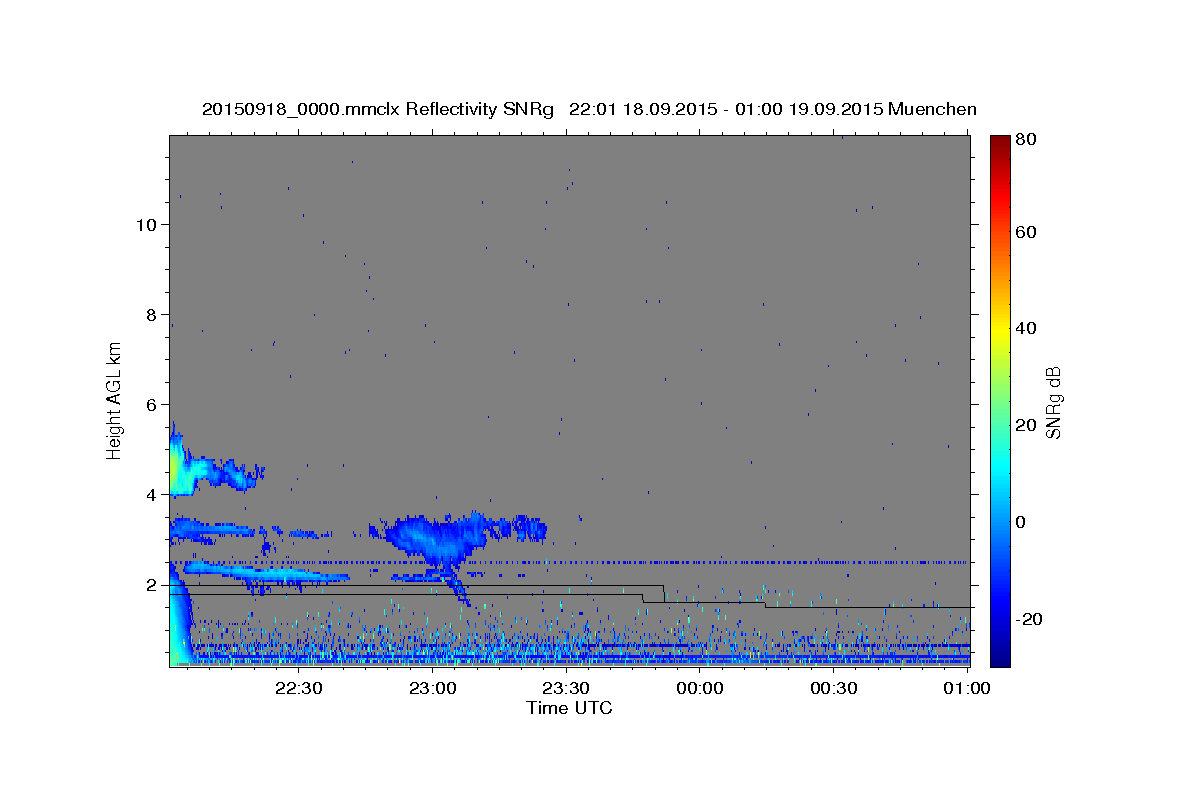This screenshot has height=800, width=1200.
Task: Click the height tick label 8
Action: coord(151,315)
